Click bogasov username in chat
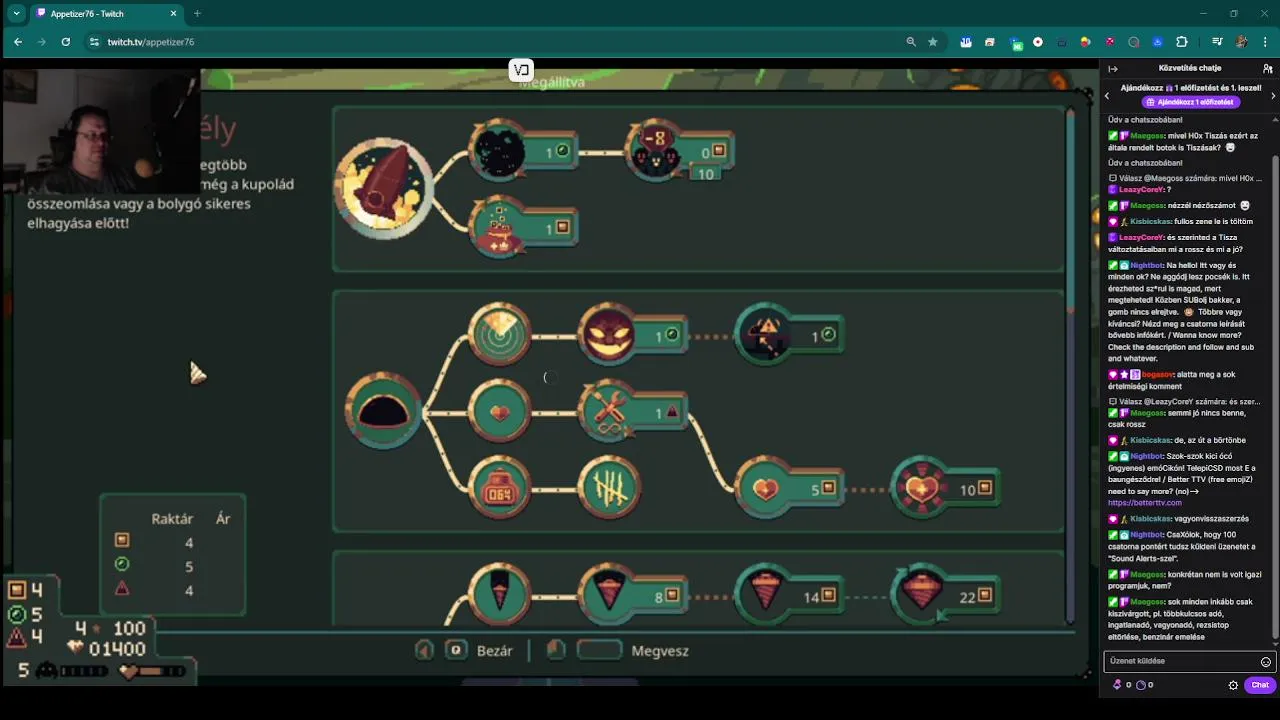The height and width of the screenshot is (720, 1280). coord(1158,374)
